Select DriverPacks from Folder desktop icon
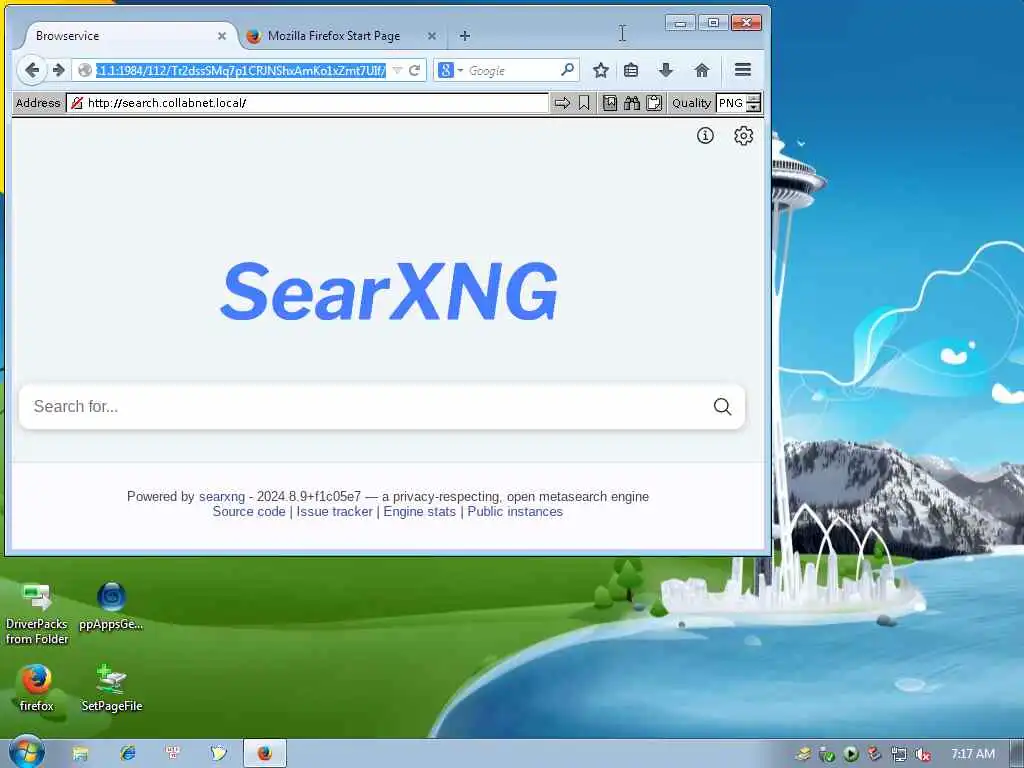Image resolution: width=1024 pixels, height=768 pixels. point(37,613)
